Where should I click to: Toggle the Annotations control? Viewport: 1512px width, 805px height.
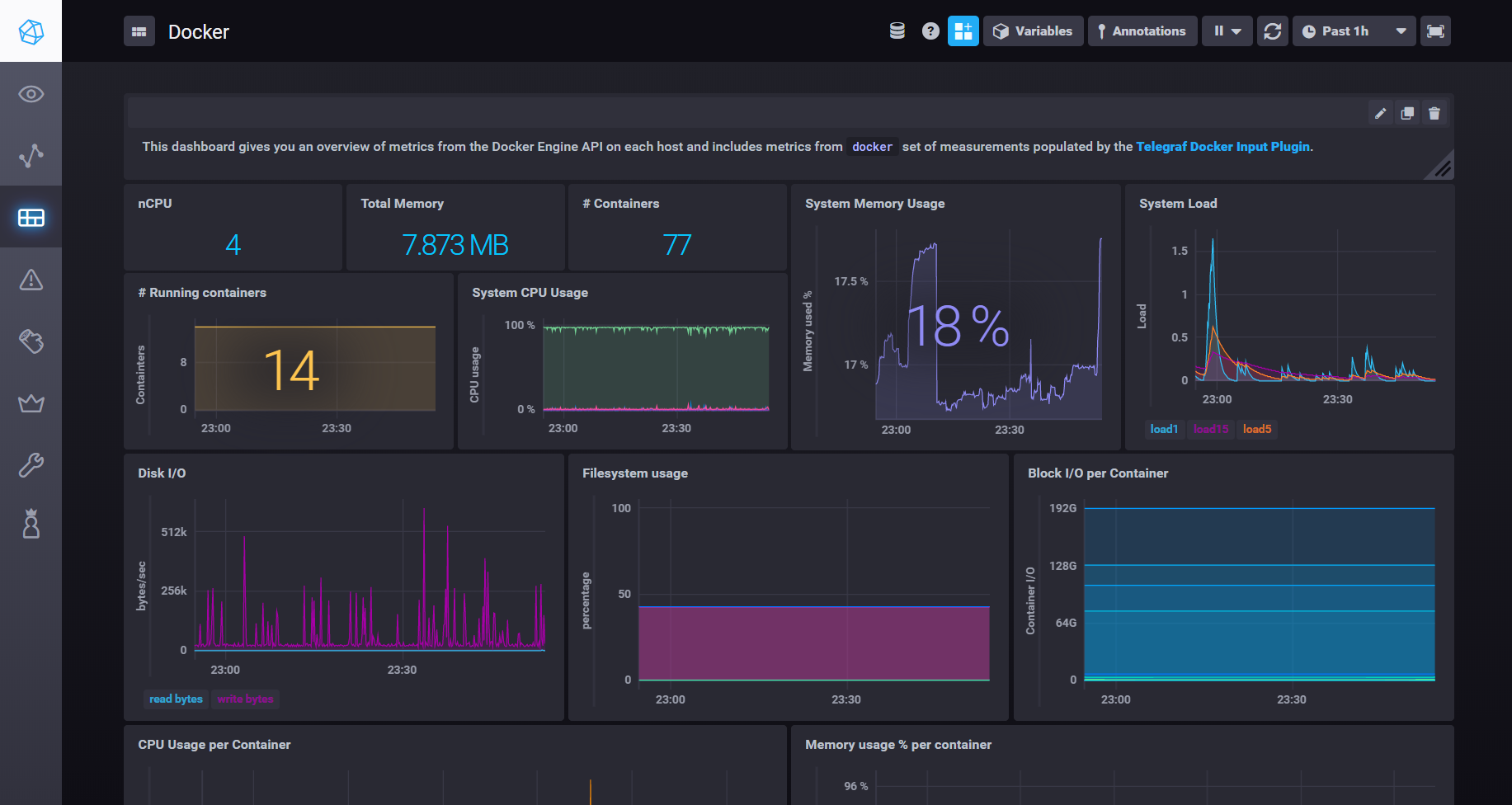point(1142,31)
